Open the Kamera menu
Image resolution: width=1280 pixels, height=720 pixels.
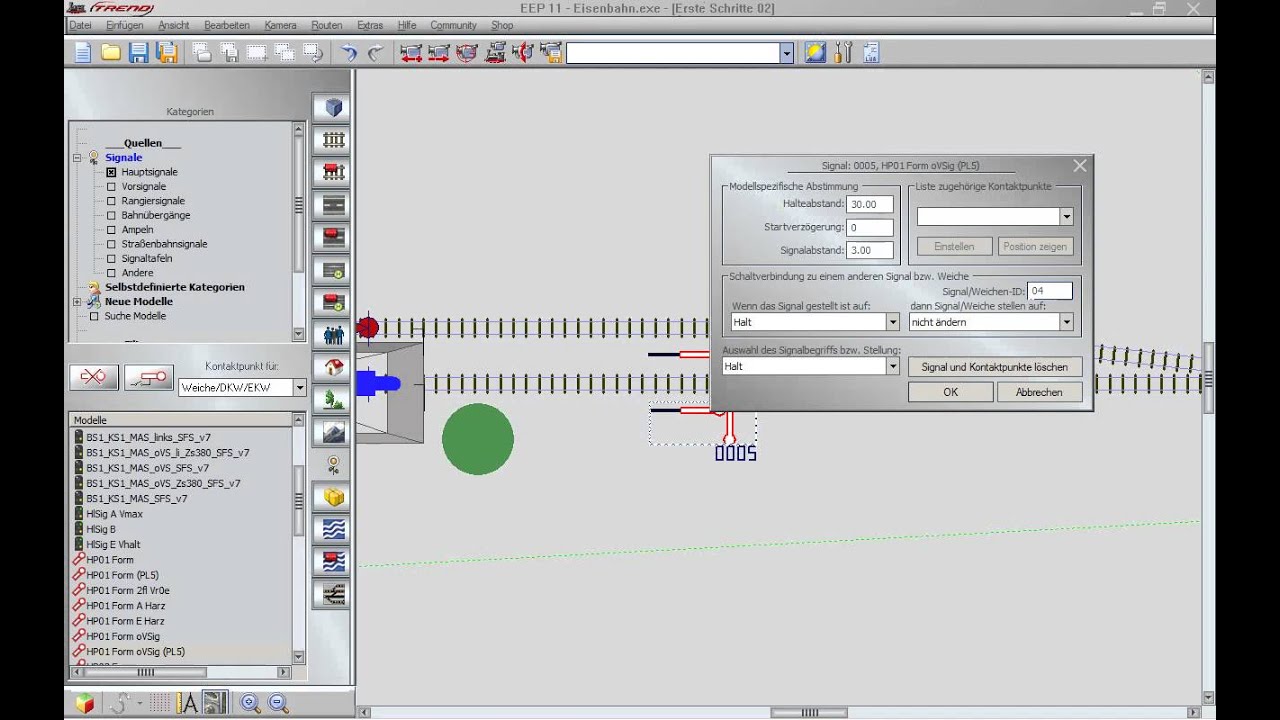[280, 25]
